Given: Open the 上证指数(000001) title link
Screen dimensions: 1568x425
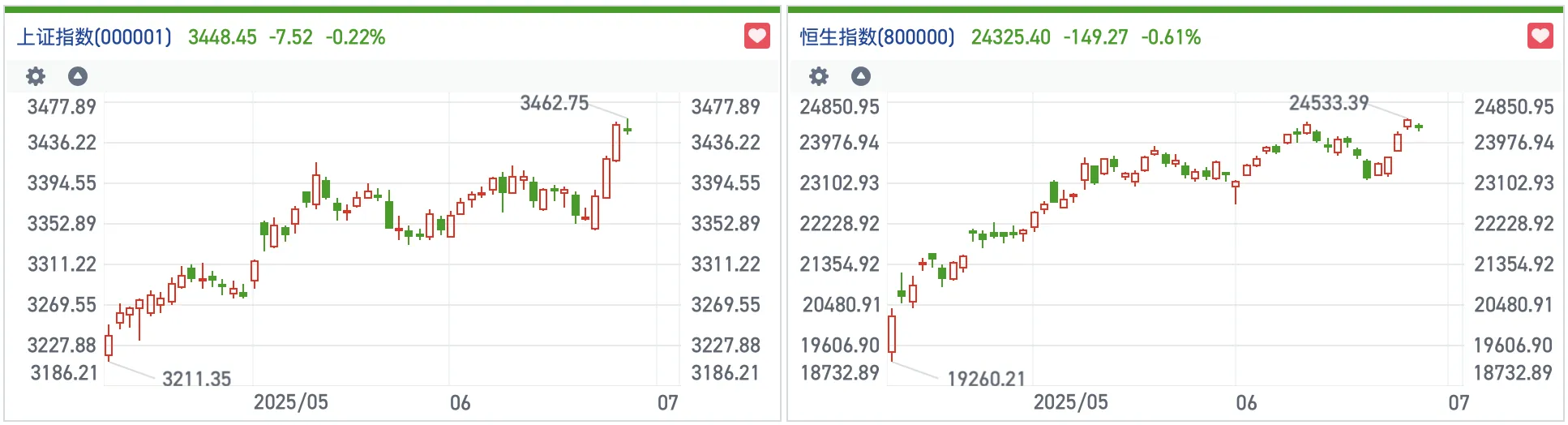Looking at the screenshot, I should pyautogui.click(x=95, y=37).
